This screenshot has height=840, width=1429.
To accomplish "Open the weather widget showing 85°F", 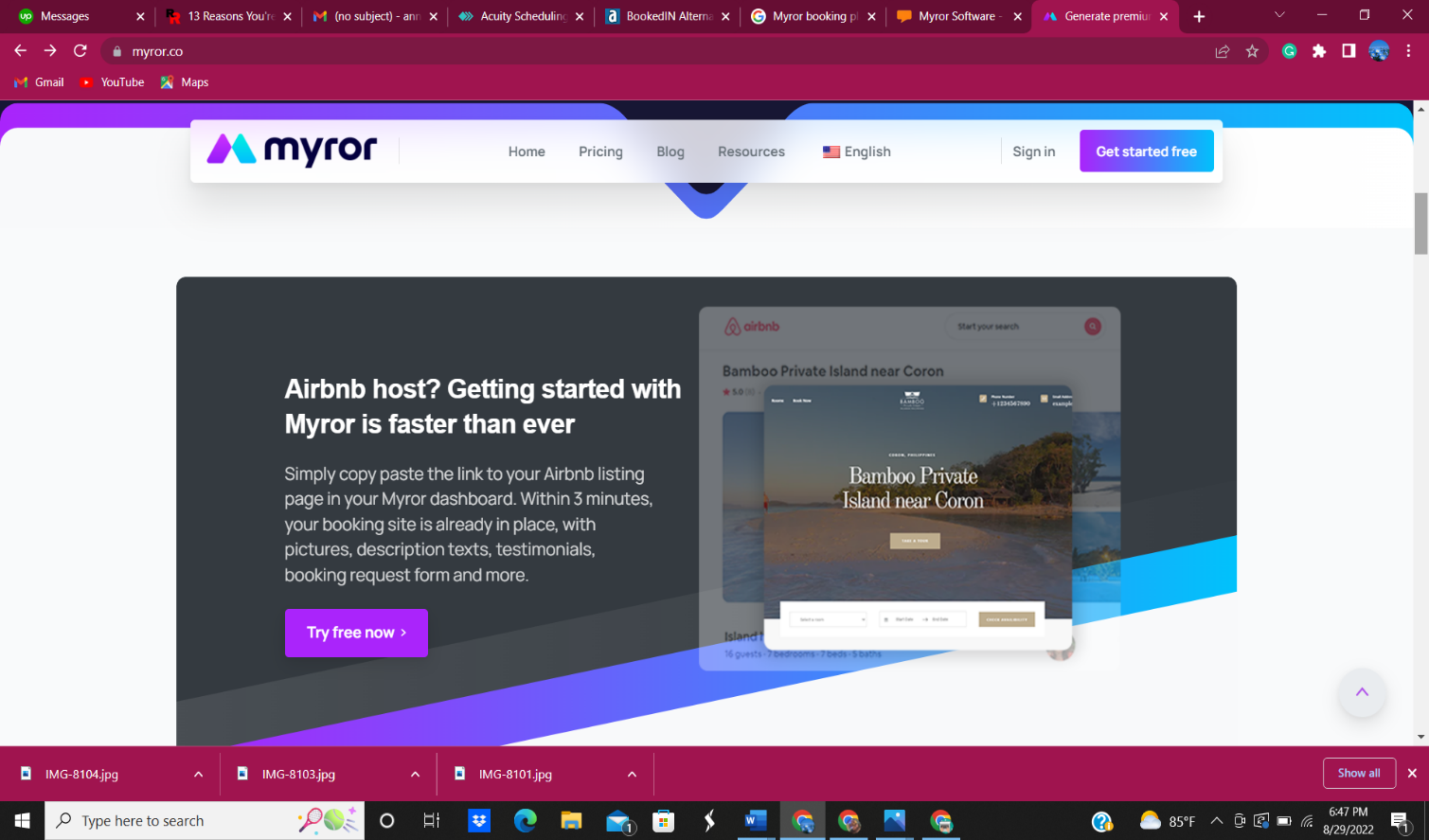I will pyautogui.click(x=1167, y=820).
